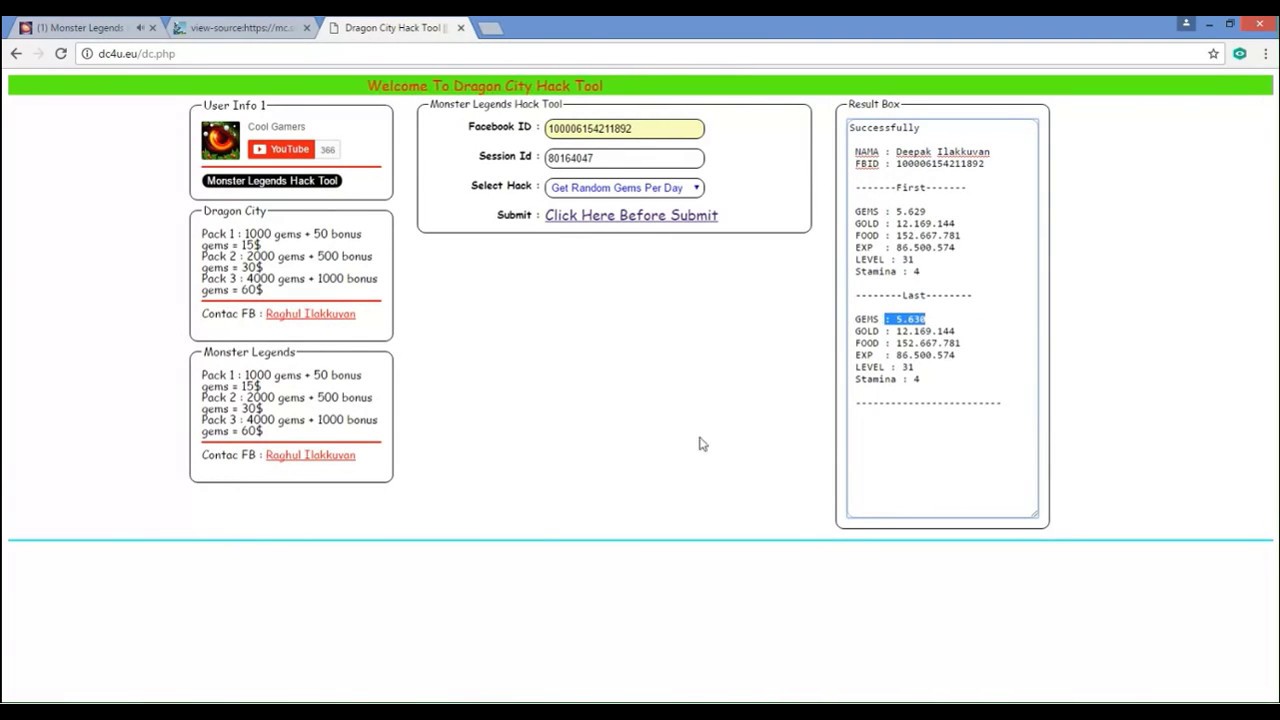Click the Cool Gamers channel avatar
This screenshot has height=720, width=1280.
coord(220,141)
